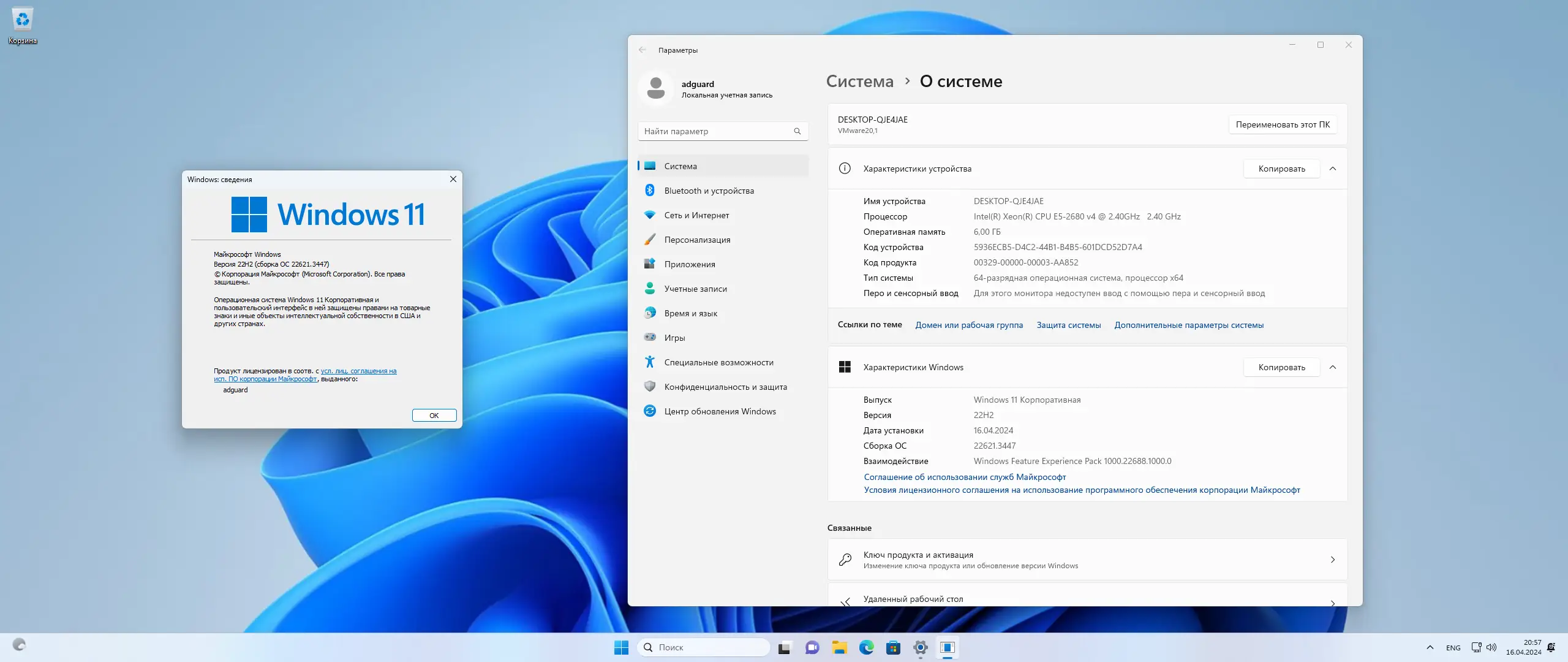This screenshot has width=1568, height=662.
Task: Open the Bluetooth и устройства section
Action: click(x=709, y=191)
